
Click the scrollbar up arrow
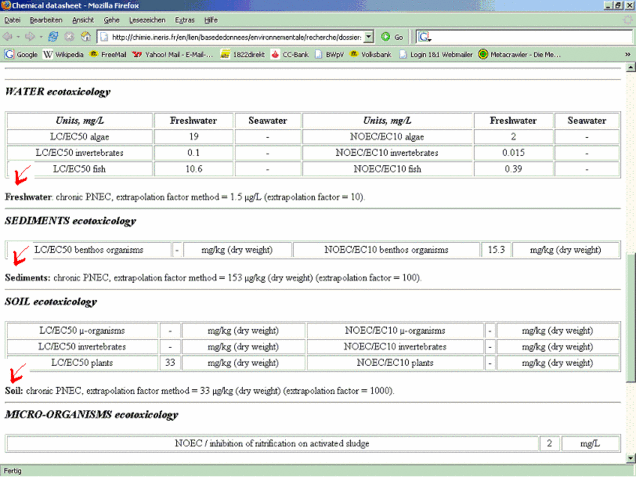[630, 67]
